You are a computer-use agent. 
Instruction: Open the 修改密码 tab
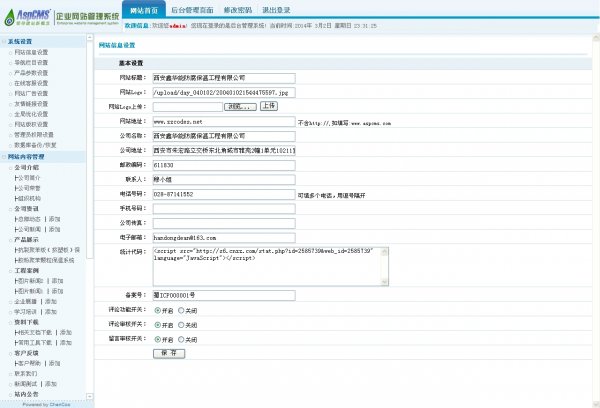[x=238, y=10]
